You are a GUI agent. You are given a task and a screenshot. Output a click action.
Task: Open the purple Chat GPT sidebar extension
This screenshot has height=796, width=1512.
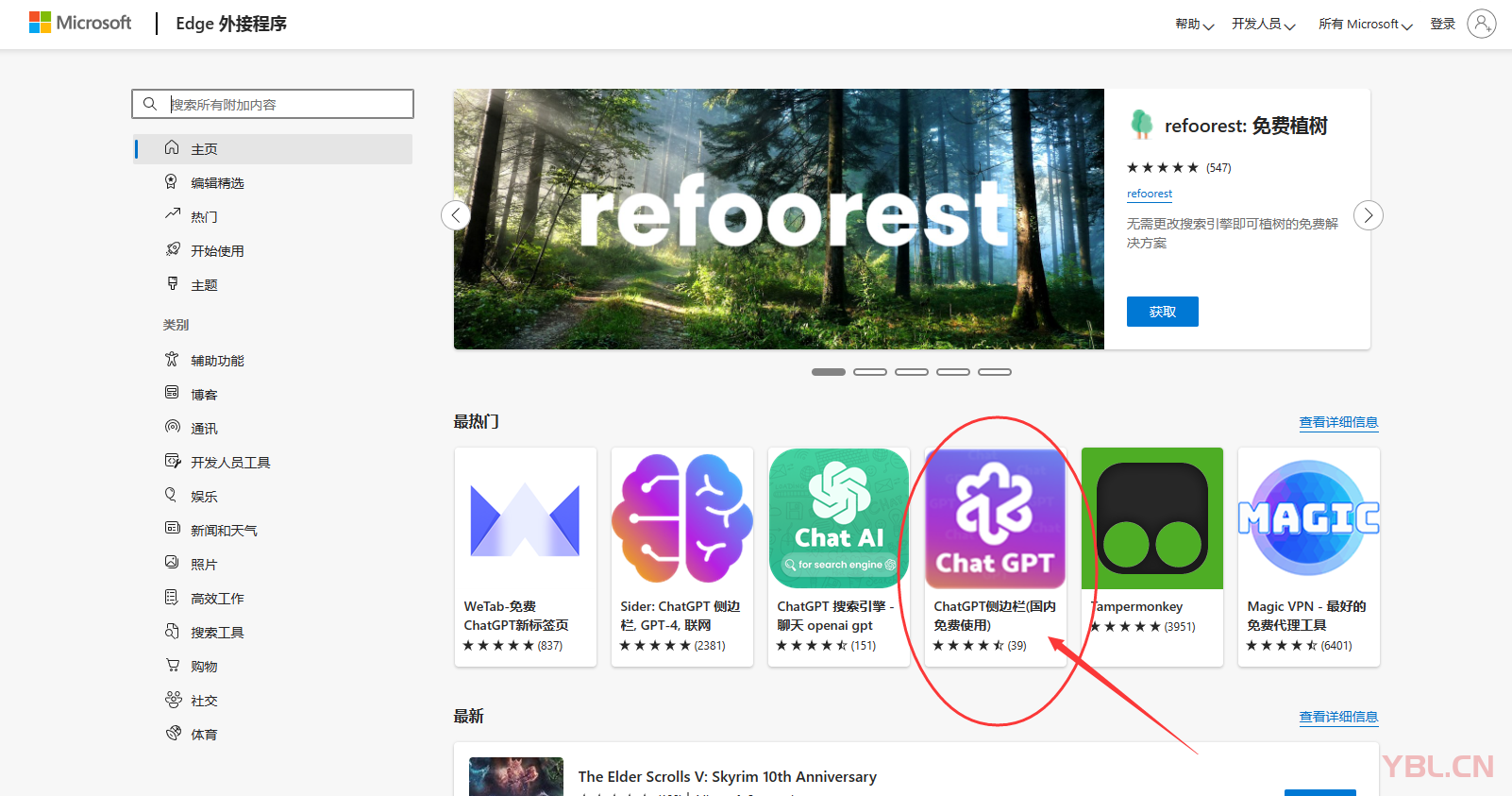[x=995, y=518]
